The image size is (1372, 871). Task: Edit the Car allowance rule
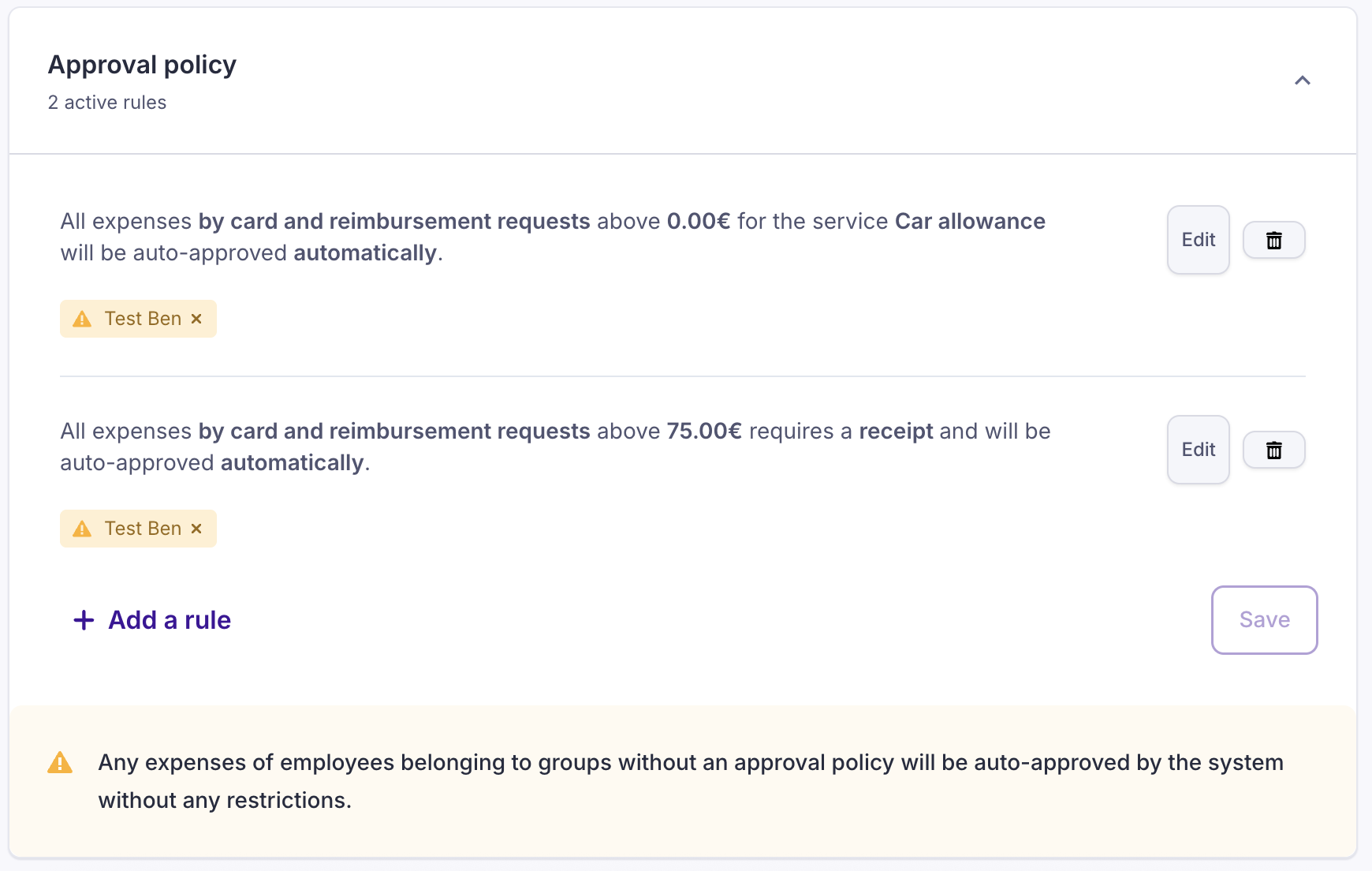tap(1198, 240)
